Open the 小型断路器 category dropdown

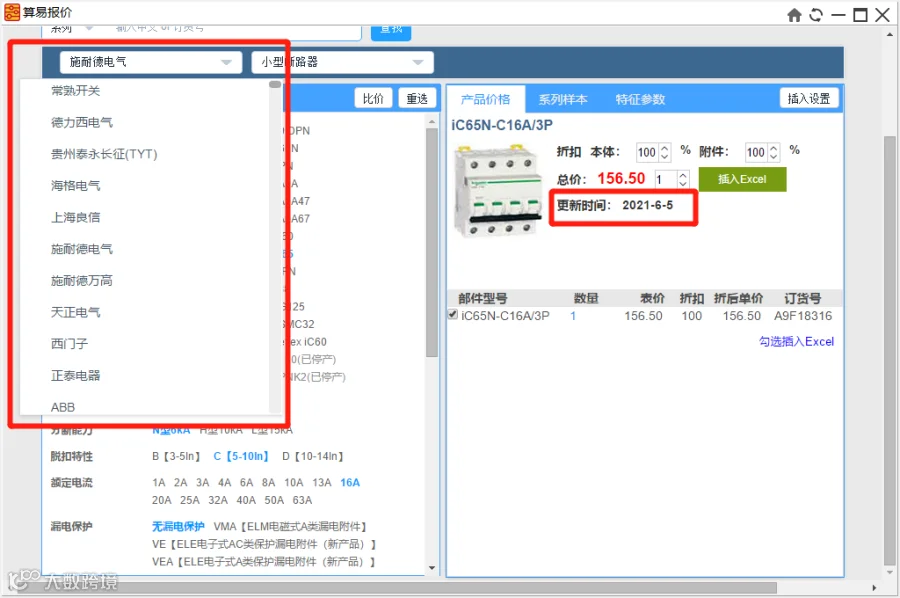click(x=342, y=62)
